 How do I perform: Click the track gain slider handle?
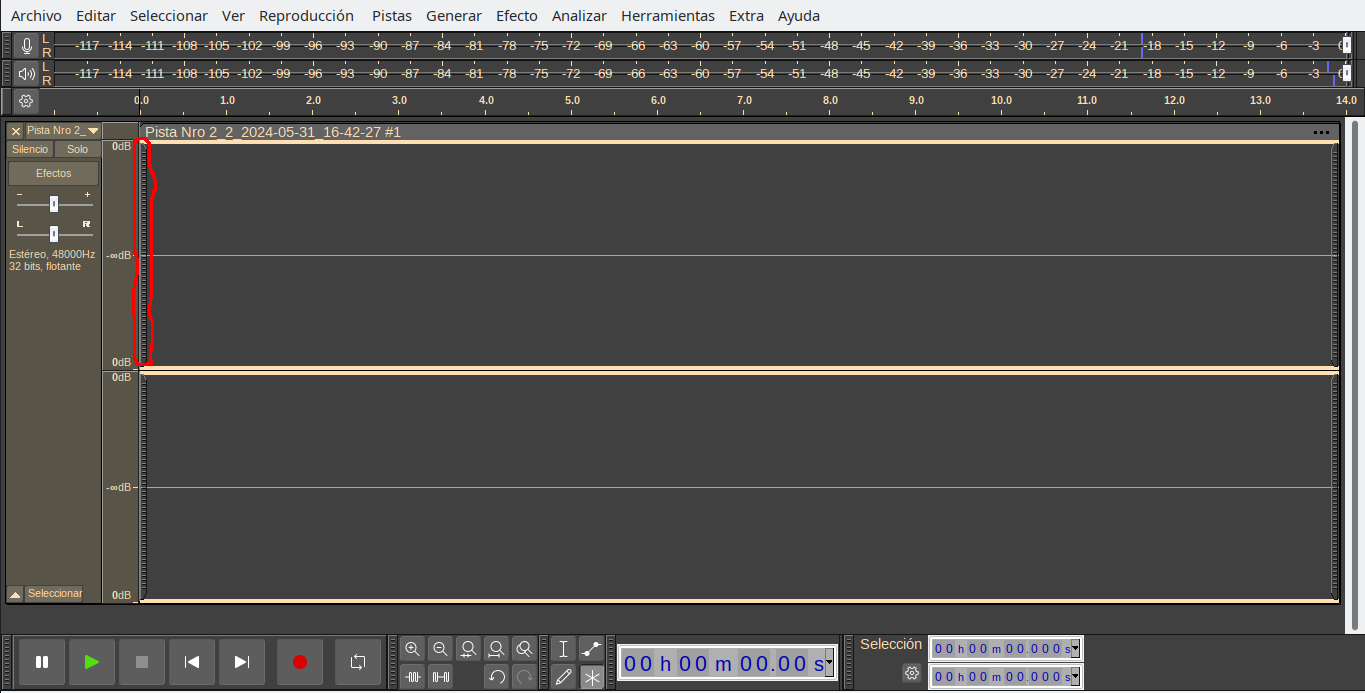click(54, 204)
